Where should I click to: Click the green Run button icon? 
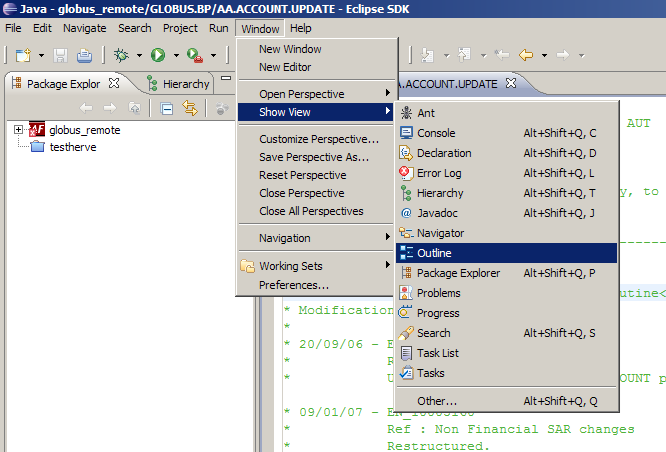[158, 55]
